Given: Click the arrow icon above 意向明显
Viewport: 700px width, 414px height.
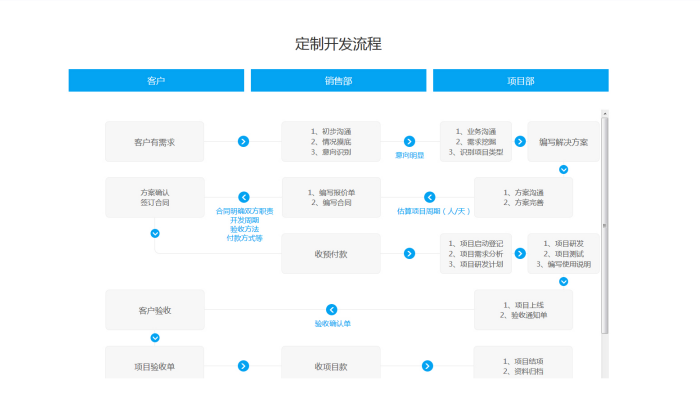Looking at the screenshot, I should tap(409, 142).
